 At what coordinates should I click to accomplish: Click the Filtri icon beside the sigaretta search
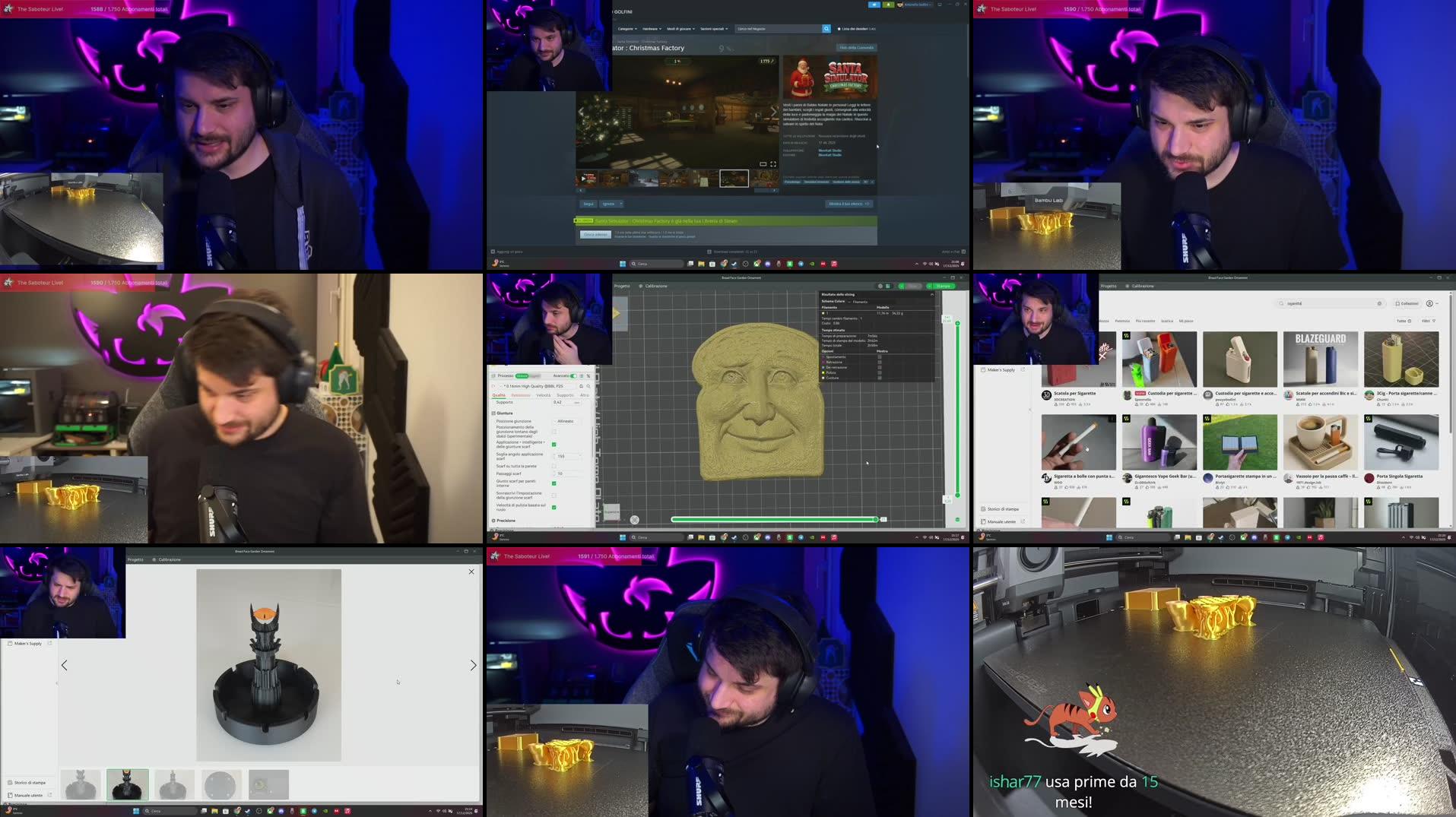pos(1434,321)
